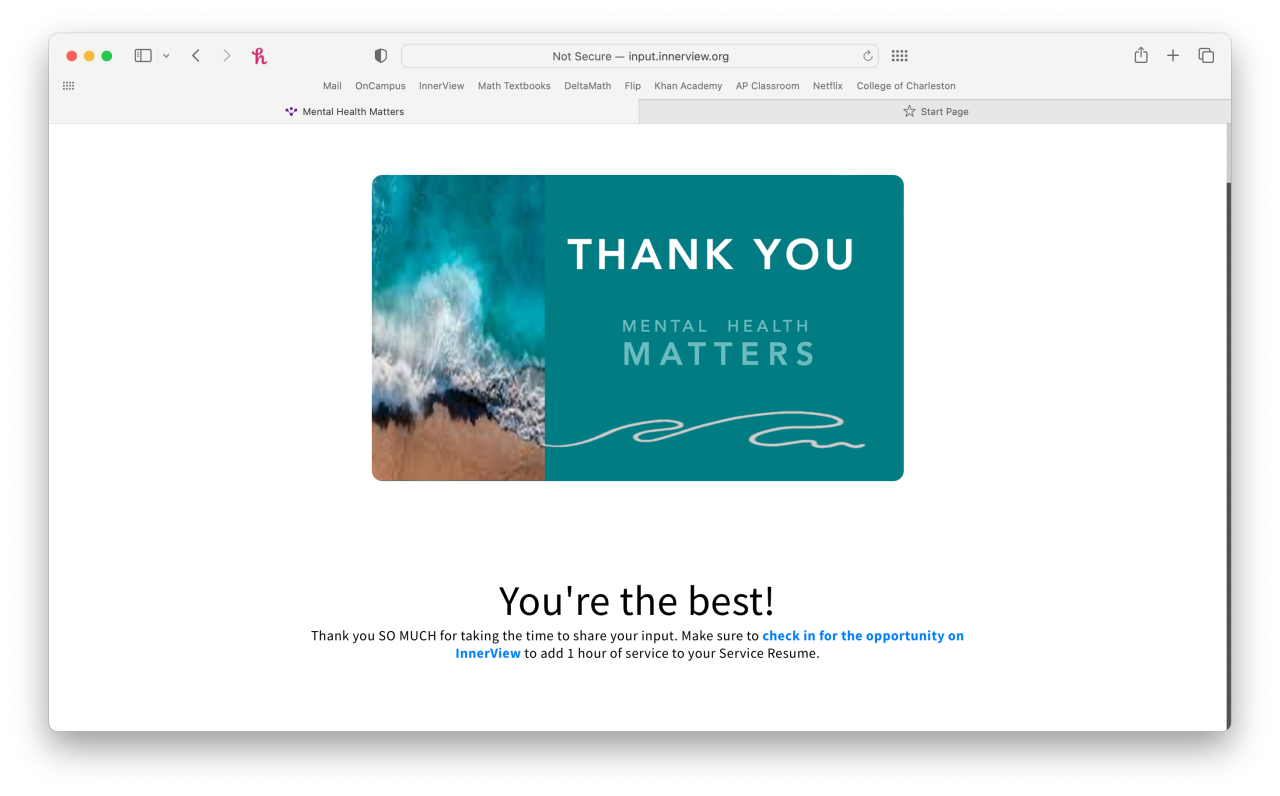Click the Thank You banner image
Image resolution: width=1280 pixels, height=796 pixels.
coord(638,328)
